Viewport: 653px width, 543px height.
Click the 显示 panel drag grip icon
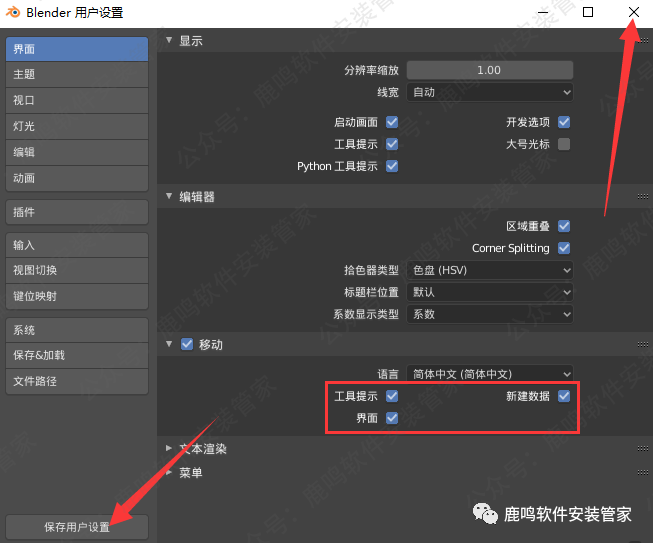tap(642, 41)
